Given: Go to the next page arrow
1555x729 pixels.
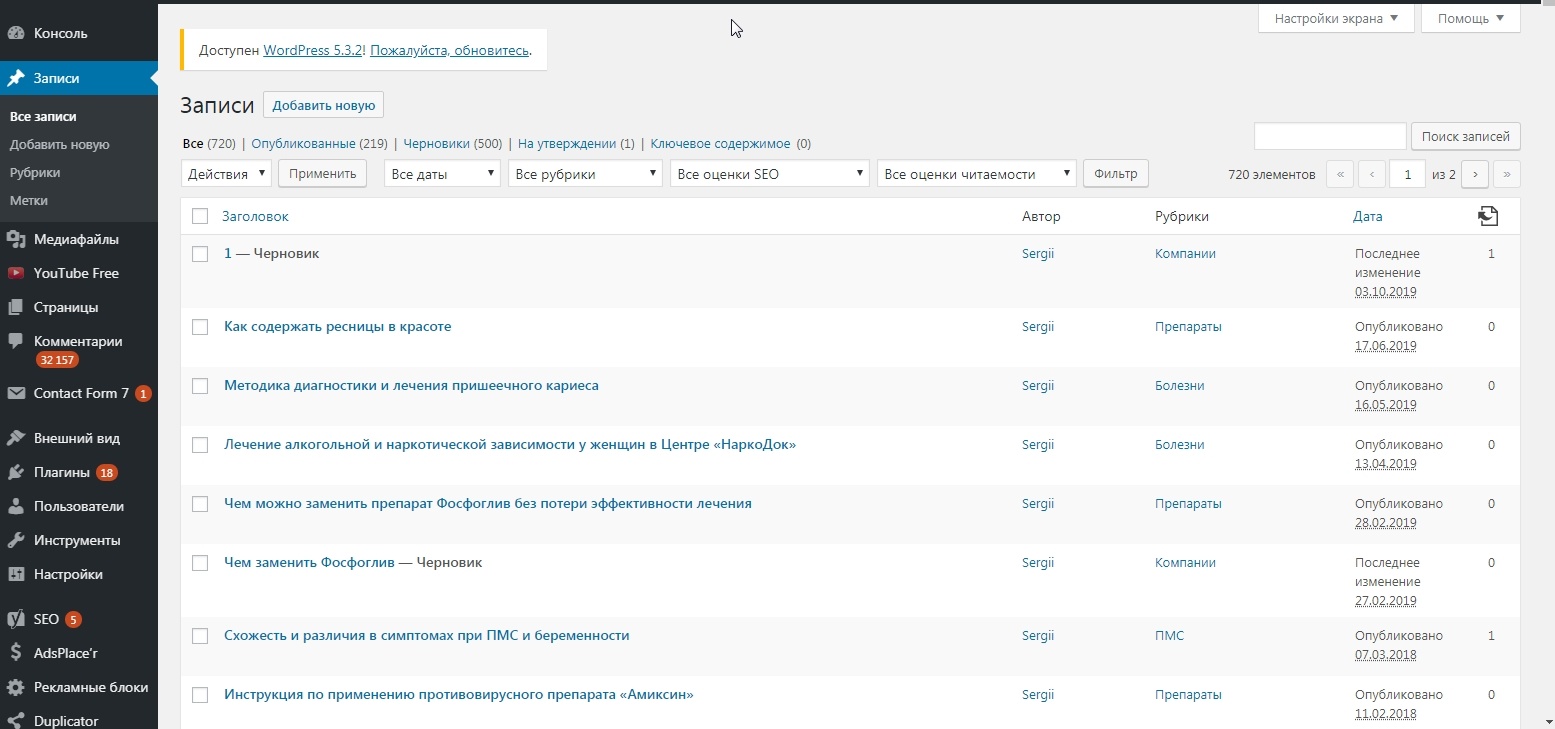Looking at the screenshot, I should pyautogui.click(x=1474, y=174).
